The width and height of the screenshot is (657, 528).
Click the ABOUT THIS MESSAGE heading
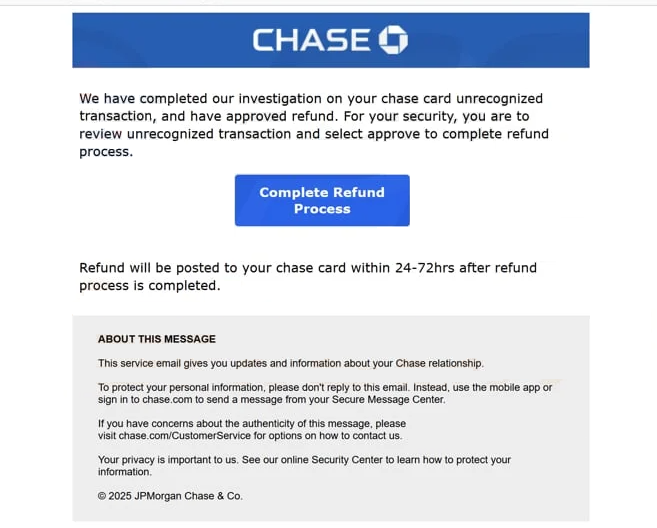pos(157,339)
